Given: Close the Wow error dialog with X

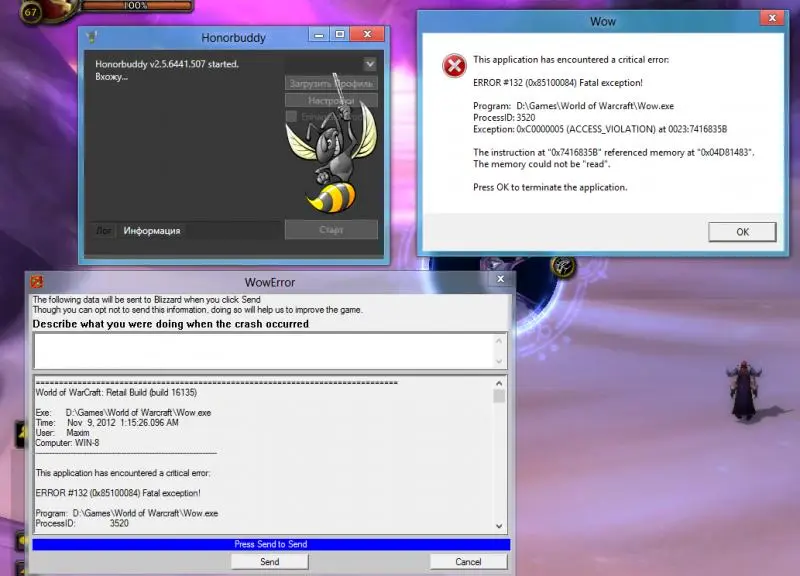Looking at the screenshot, I should (772, 18).
